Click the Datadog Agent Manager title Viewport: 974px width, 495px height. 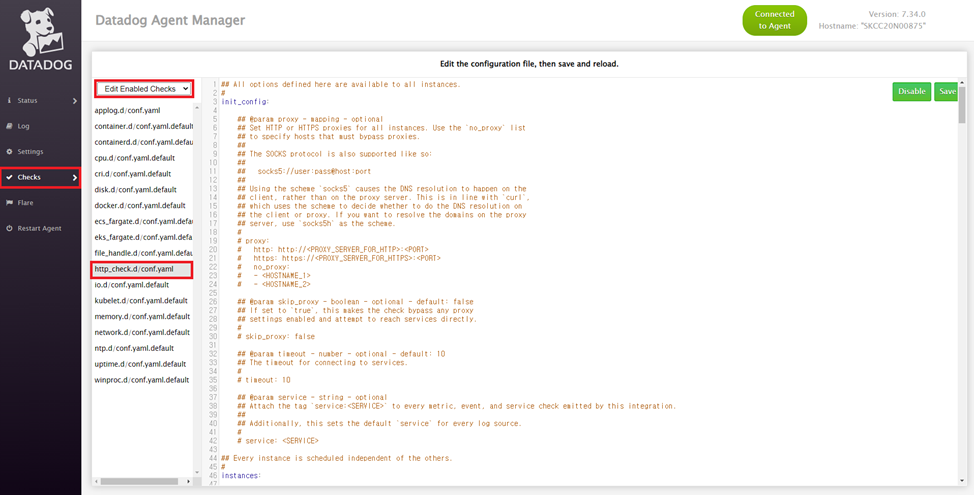click(x=170, y=20)
